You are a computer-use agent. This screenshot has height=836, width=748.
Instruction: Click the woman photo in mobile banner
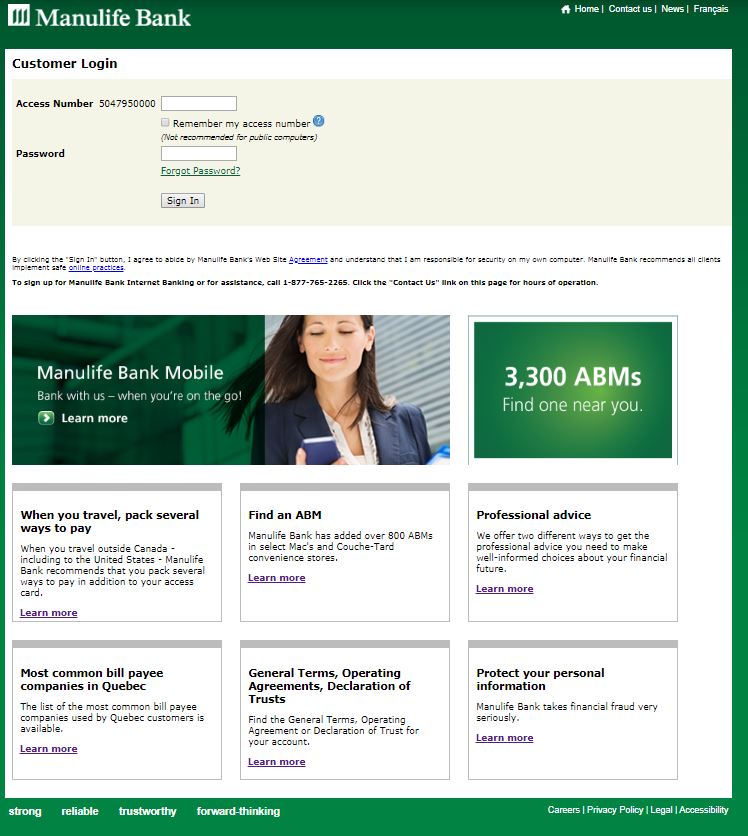[357, 390]
